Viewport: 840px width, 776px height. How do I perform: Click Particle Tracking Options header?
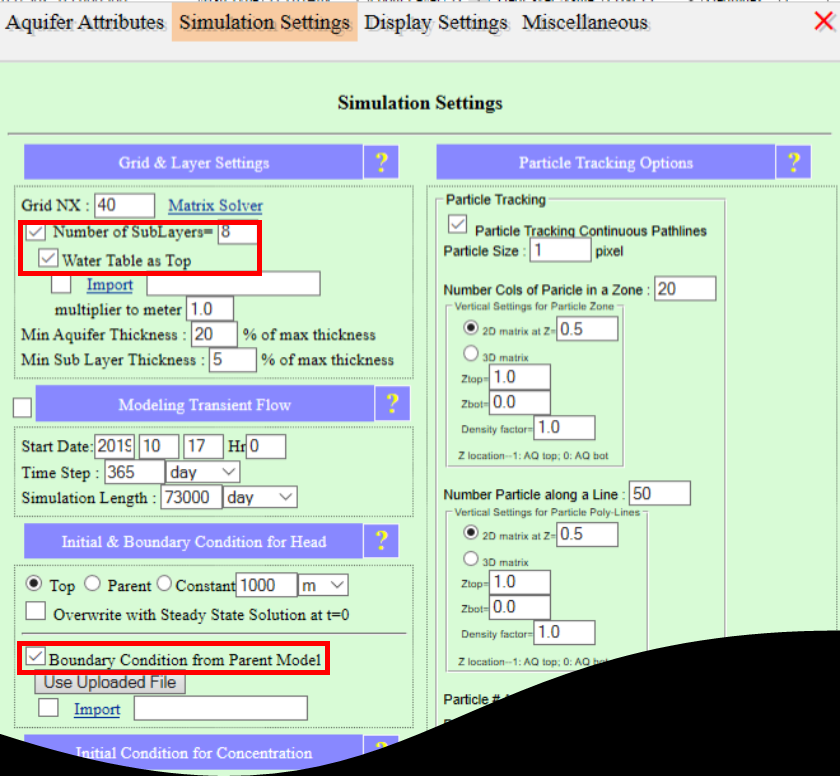coord(606,162)
